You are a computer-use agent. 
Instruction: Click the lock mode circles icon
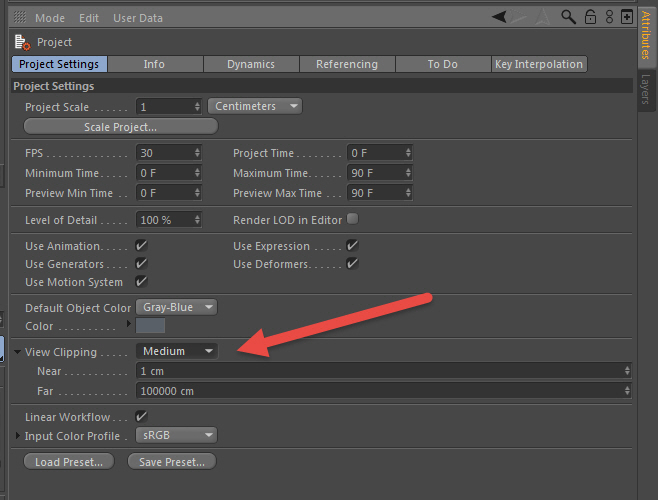click(x=609, y=17)
